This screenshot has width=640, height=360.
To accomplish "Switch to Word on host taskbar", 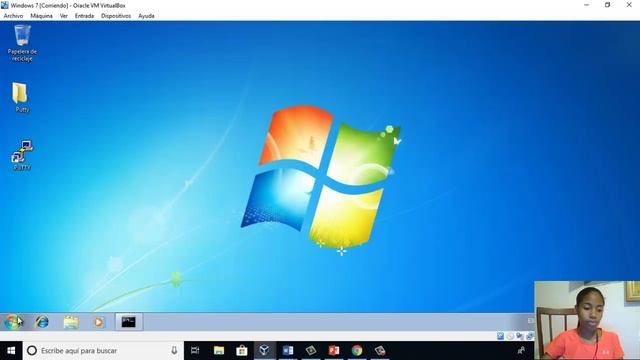I will [288, 351].
